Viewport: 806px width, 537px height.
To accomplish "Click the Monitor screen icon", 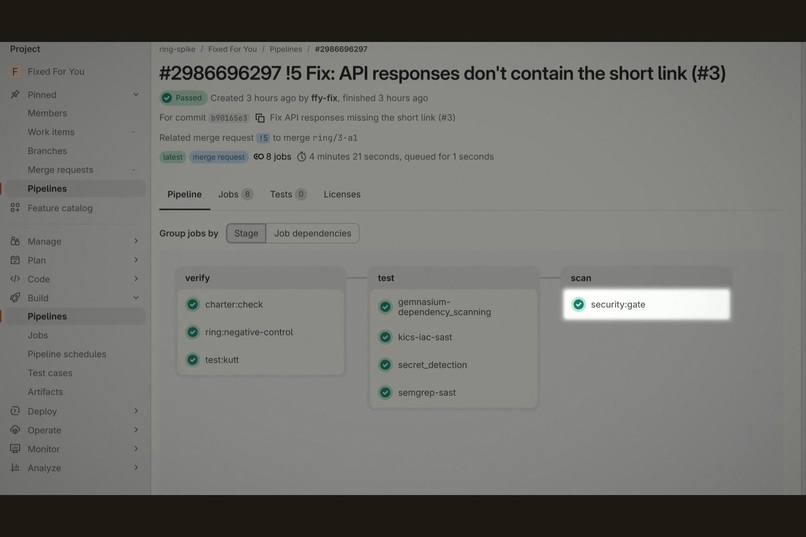I will 15,449.
